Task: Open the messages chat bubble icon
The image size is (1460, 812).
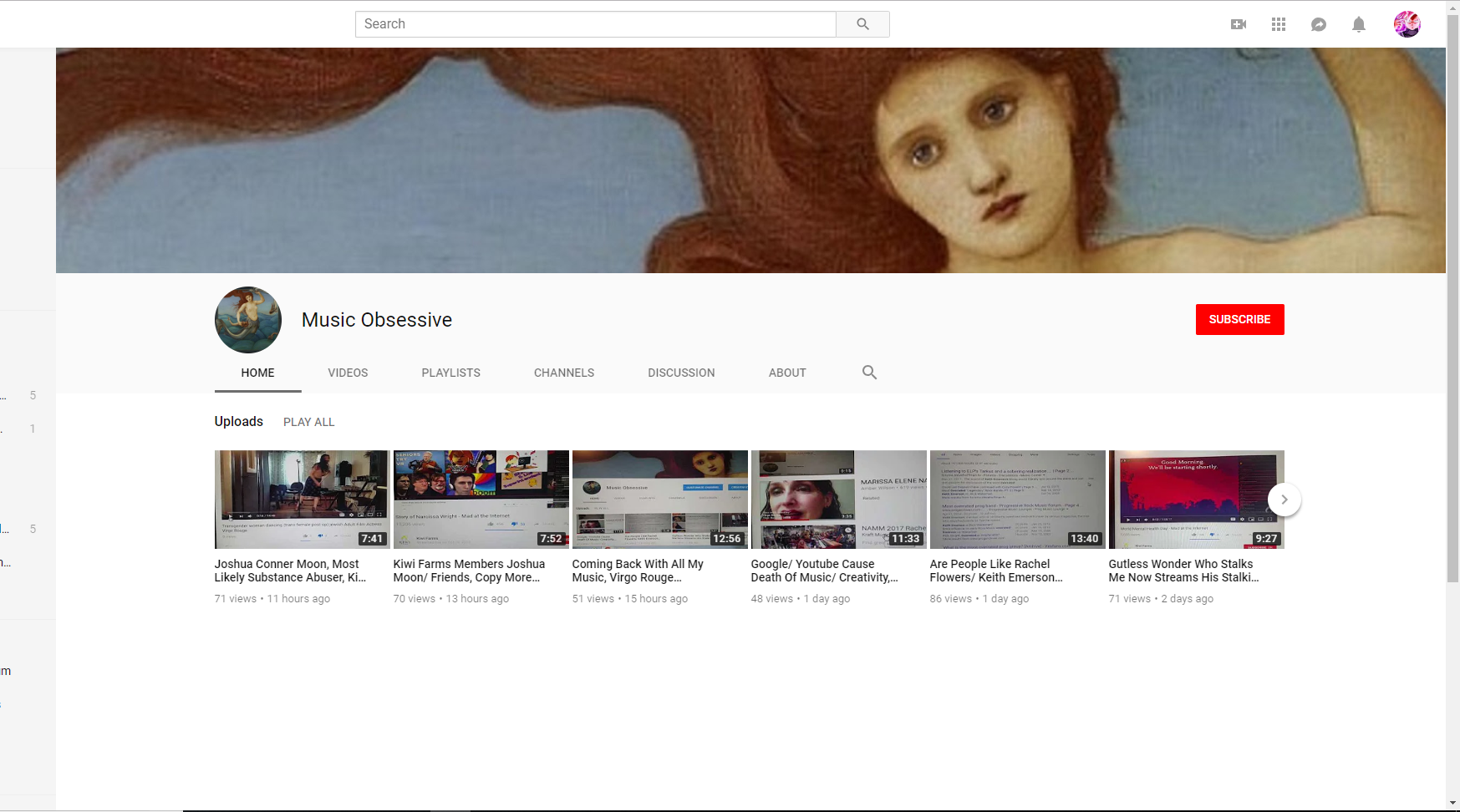Action: [x=1319, y=24]
